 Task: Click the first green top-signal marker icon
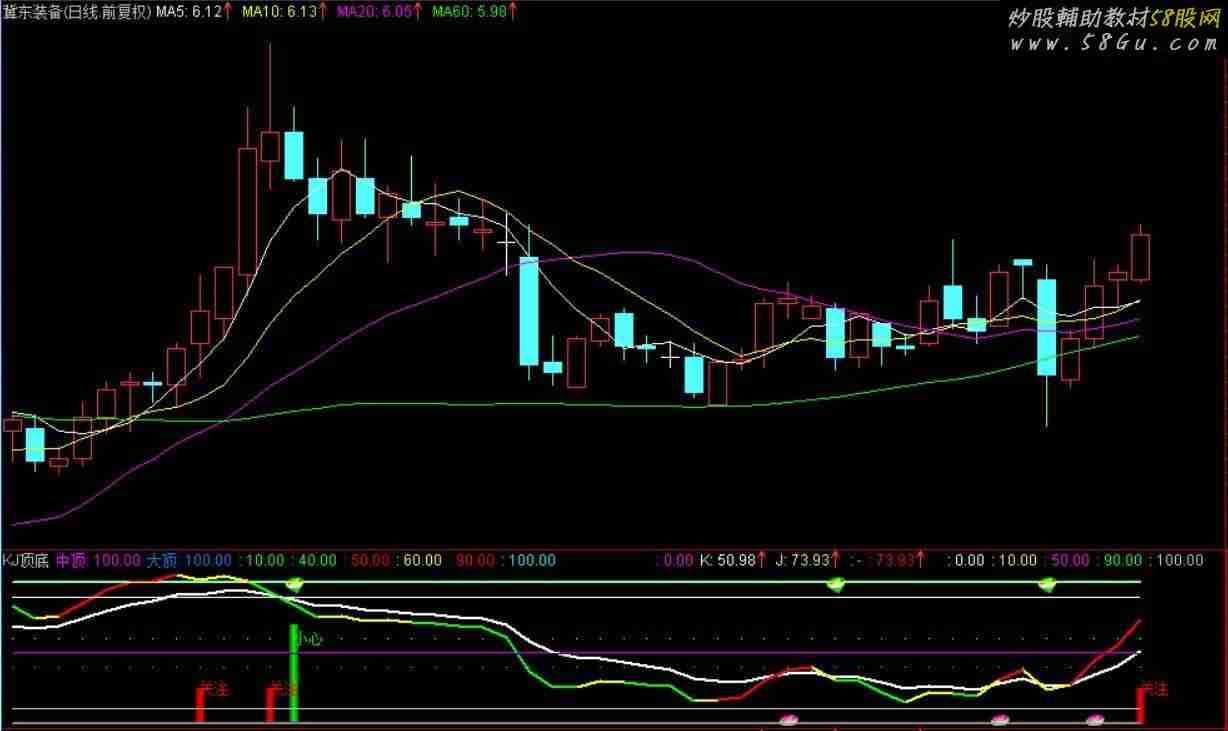[294, 583]
